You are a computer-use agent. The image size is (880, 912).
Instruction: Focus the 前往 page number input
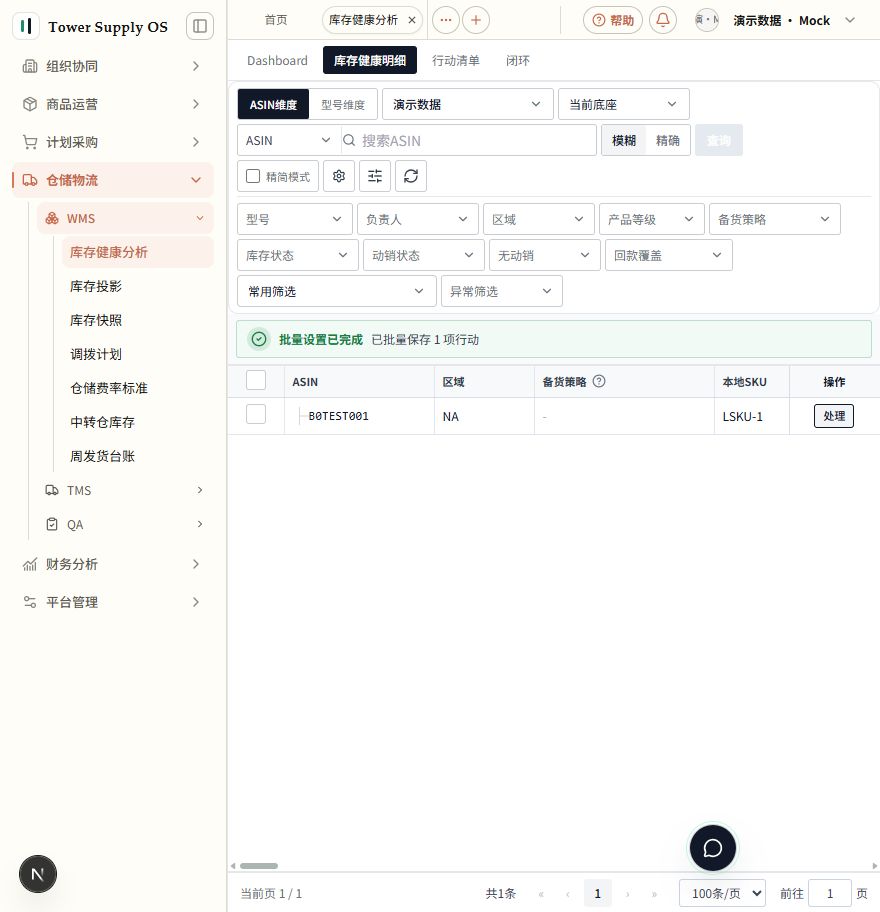click(830, 893)
